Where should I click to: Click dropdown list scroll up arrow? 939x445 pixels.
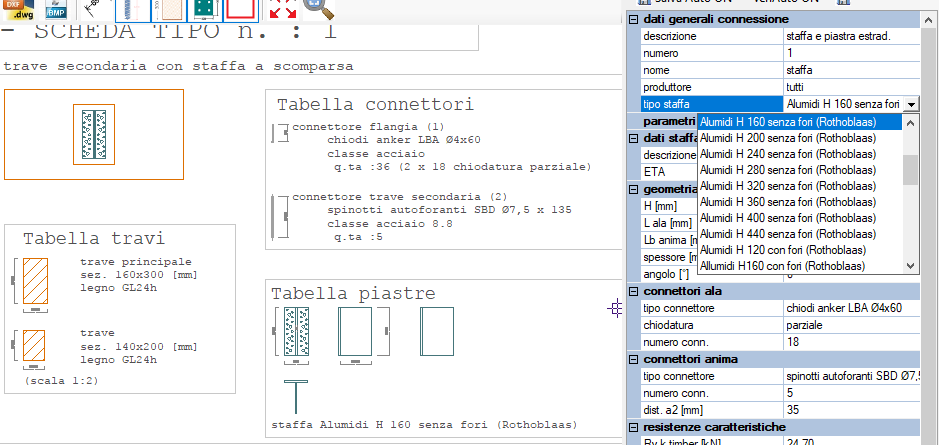point(910,122)
